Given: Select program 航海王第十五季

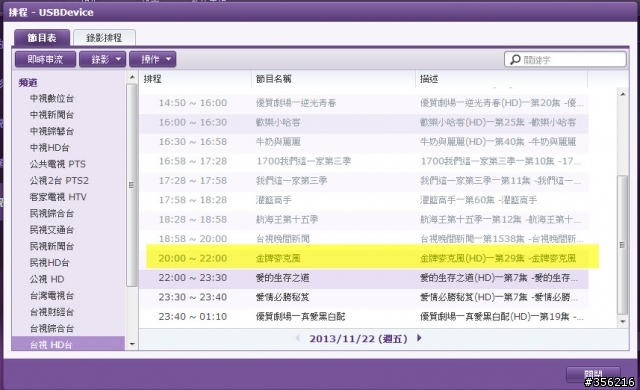Looking at the screenshot, I should [287, 219].
